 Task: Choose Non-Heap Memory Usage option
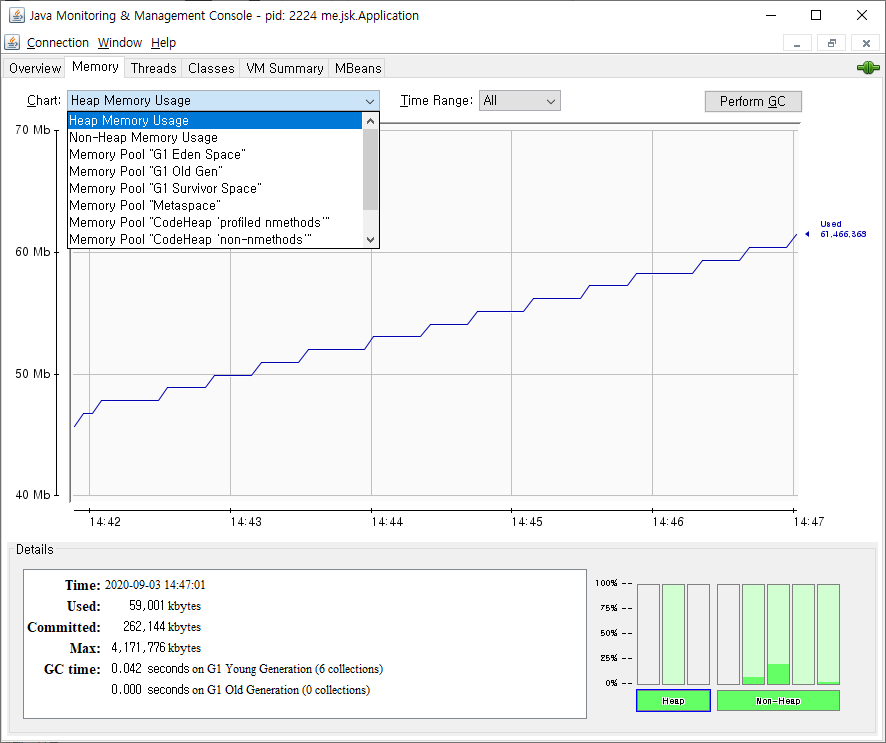tap(215, 137)
